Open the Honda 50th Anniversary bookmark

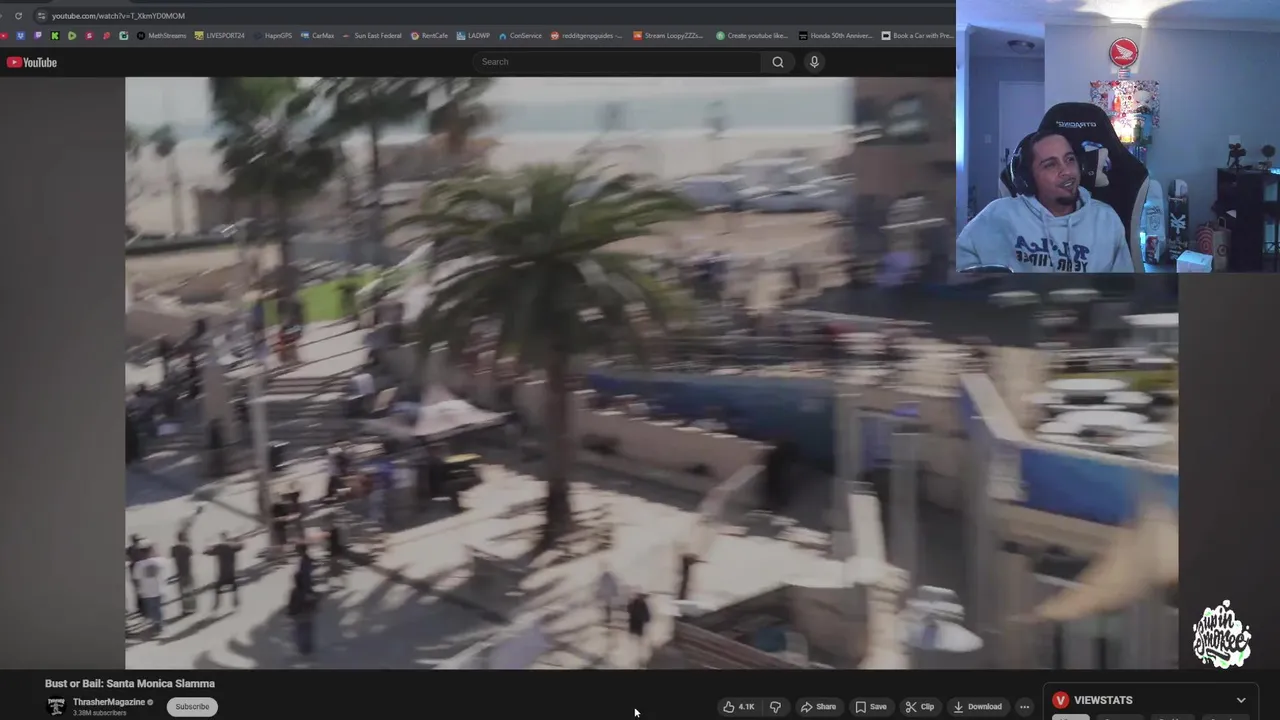pyautogui.click(x=836, y=36)
